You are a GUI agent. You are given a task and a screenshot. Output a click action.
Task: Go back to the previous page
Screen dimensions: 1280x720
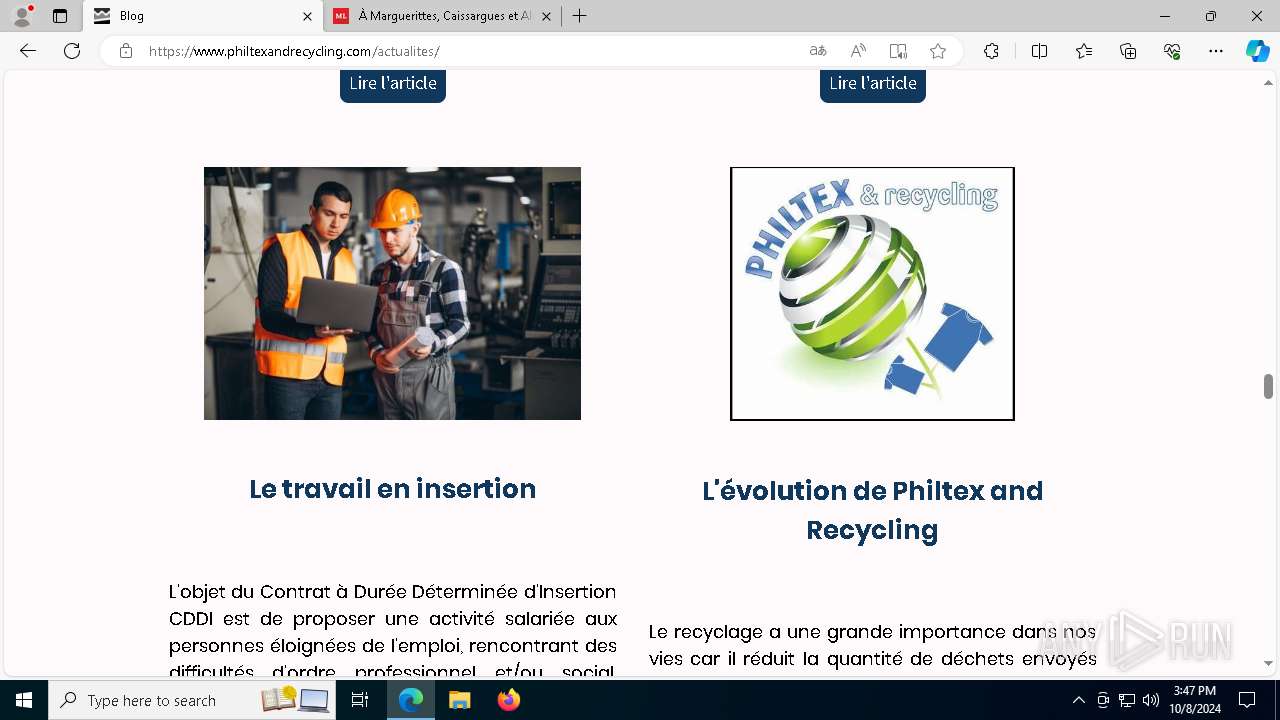pyautogui.click(x=28, y=51)
